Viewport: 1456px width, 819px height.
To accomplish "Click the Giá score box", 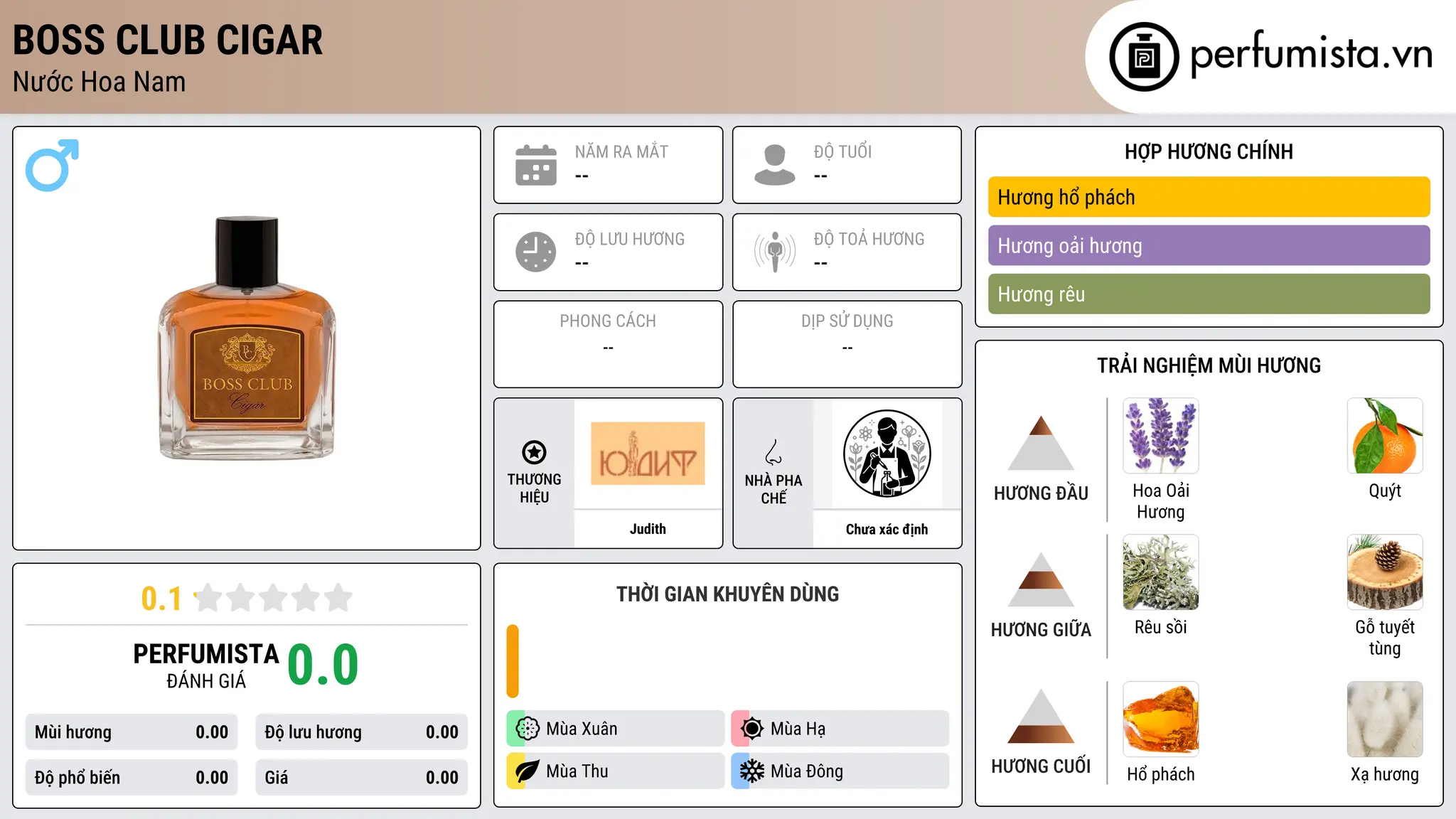I will point(361,778).
